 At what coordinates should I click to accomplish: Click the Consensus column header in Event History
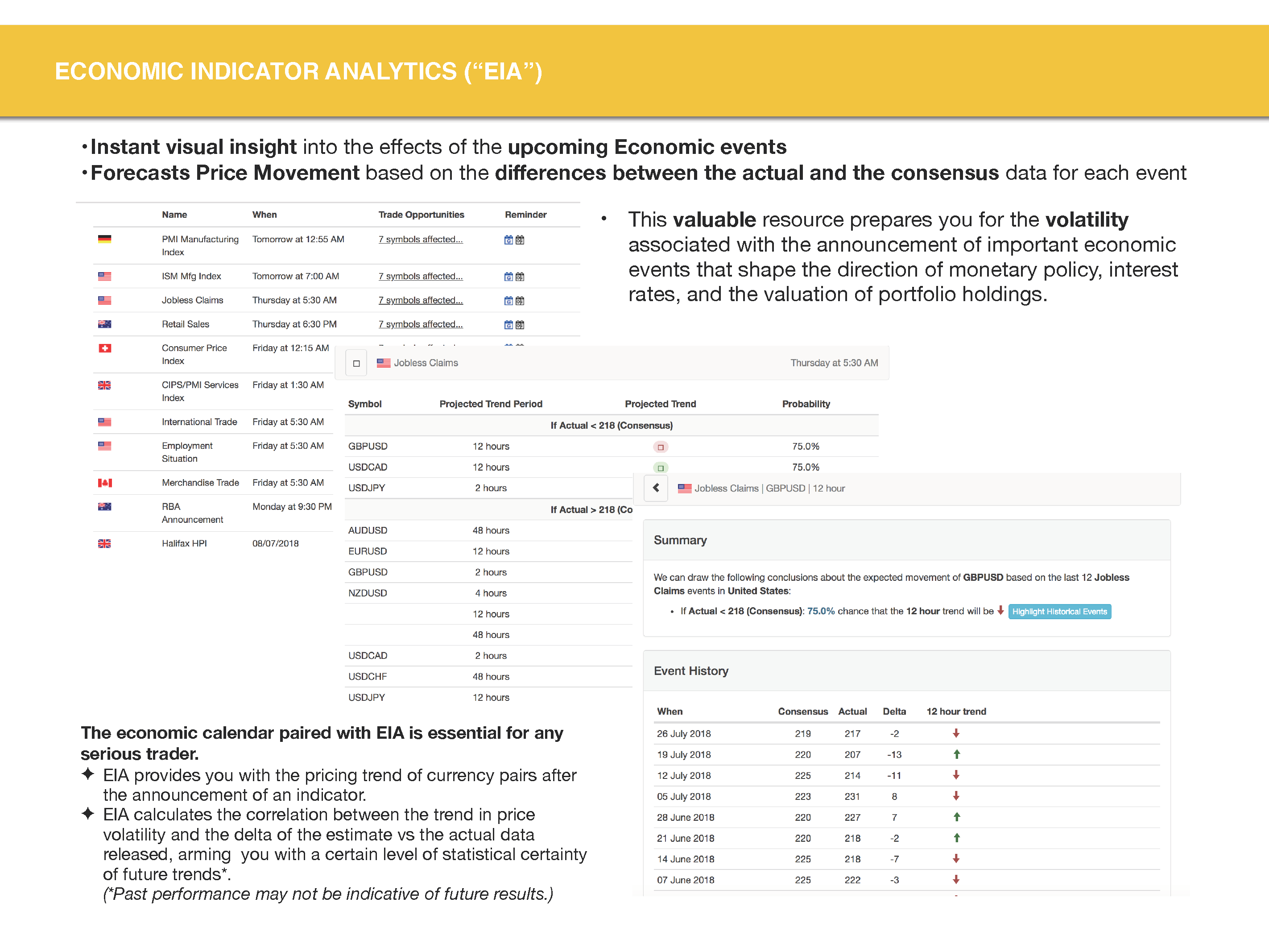coord(802,712)
